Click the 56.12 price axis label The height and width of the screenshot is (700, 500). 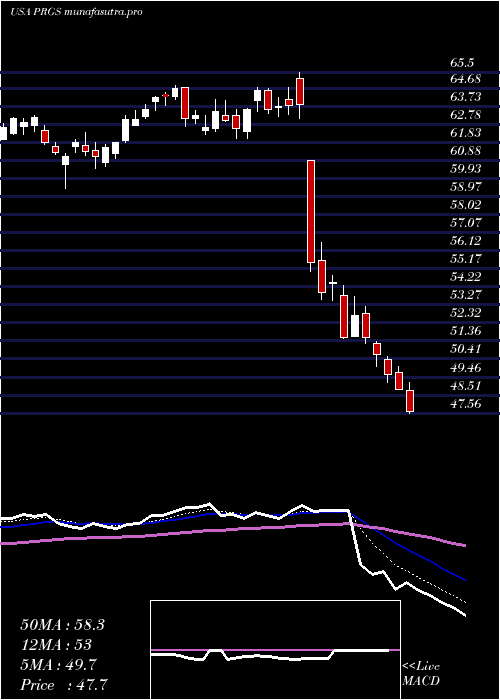pyautogui.click(x=466, y=241)
